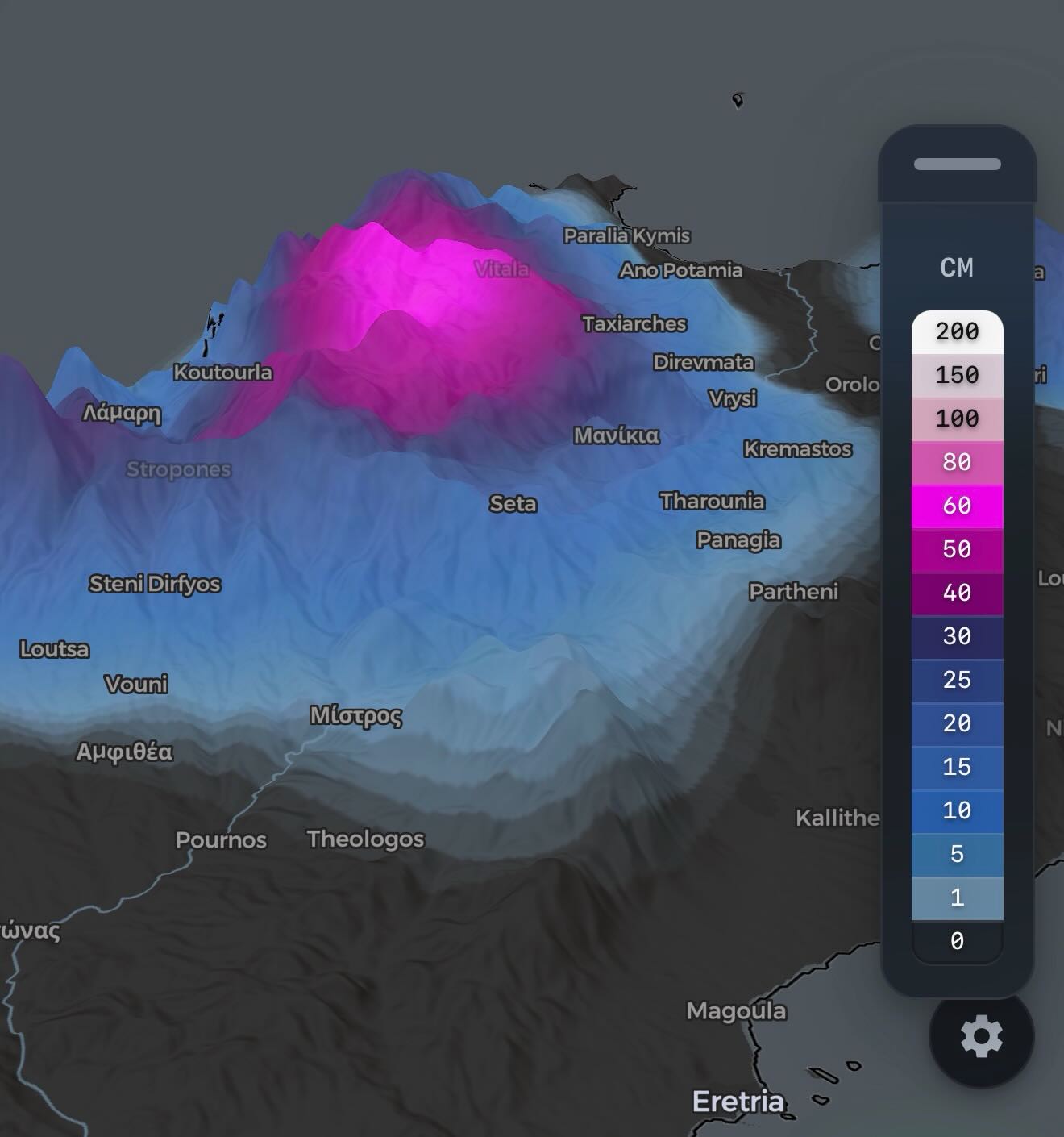Collapse legend using the top handle bar
Viewport: 1064px width, 1137px height.
(957, 165)
